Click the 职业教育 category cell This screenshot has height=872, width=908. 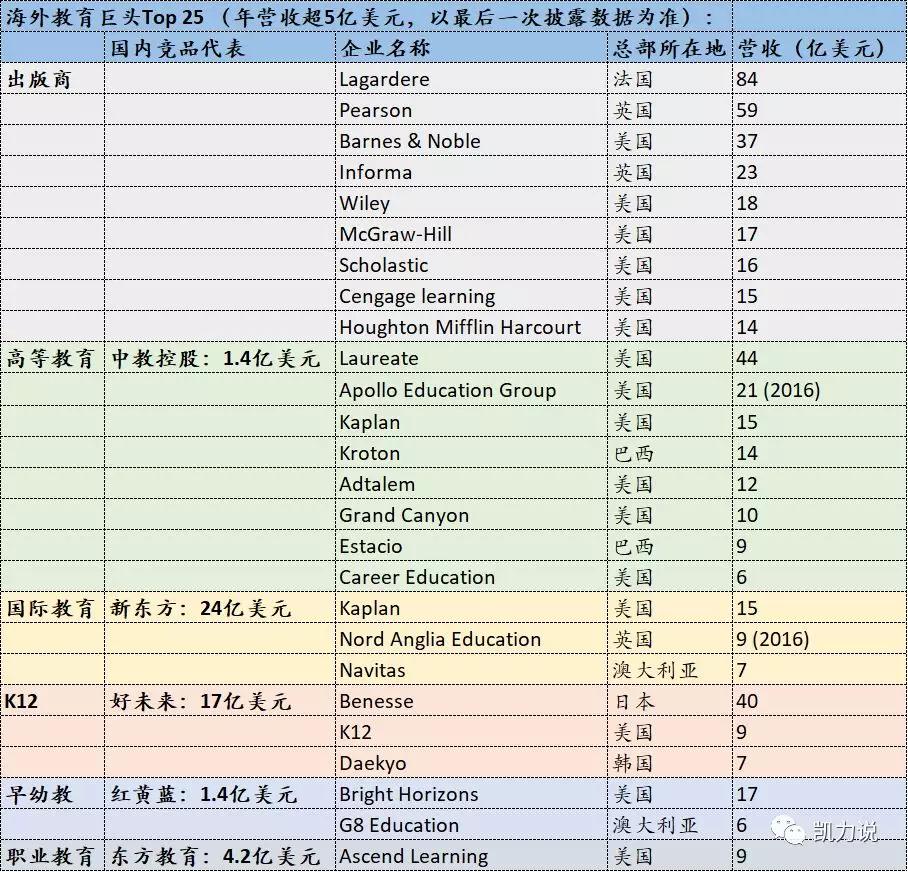pyautogui.click(x=50, y=856)
